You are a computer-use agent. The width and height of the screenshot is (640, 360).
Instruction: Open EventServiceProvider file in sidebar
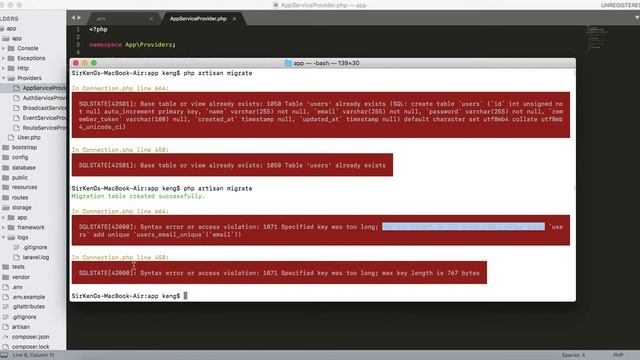pyautogui.click(x=44, y=118)
